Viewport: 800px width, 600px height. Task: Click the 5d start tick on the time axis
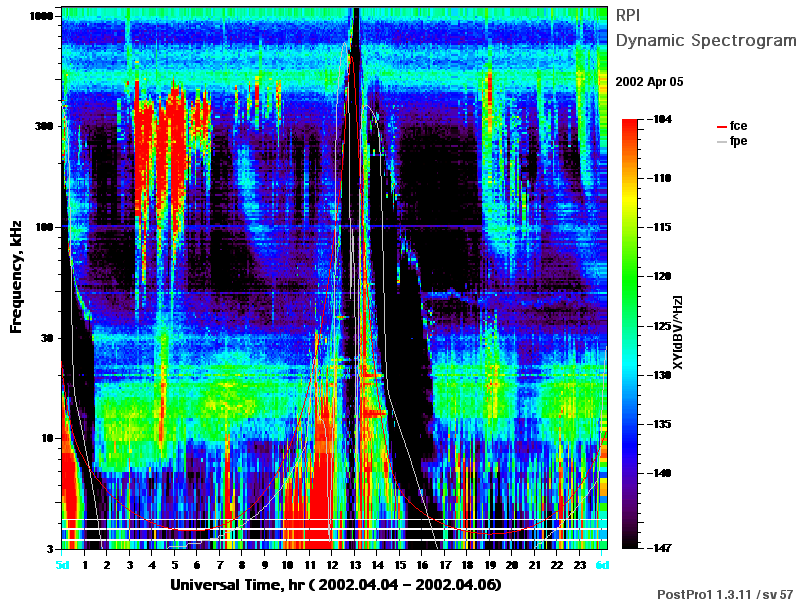point(62,565)
